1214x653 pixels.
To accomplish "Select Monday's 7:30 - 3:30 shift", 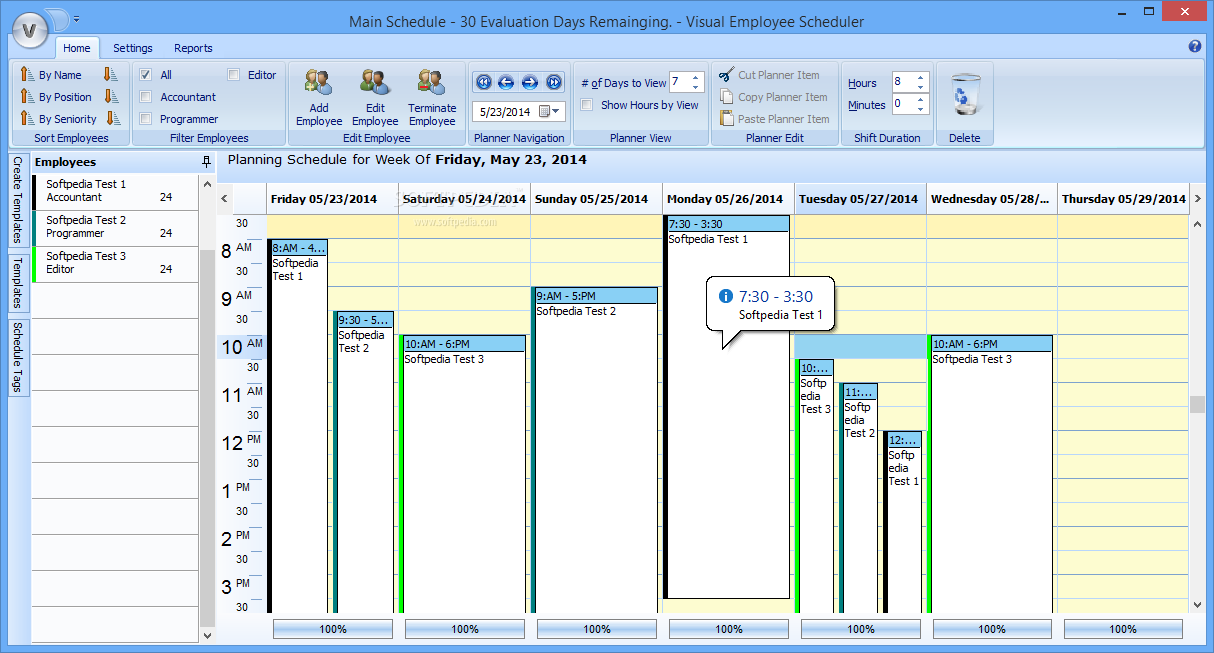I will tap(727, 407).
